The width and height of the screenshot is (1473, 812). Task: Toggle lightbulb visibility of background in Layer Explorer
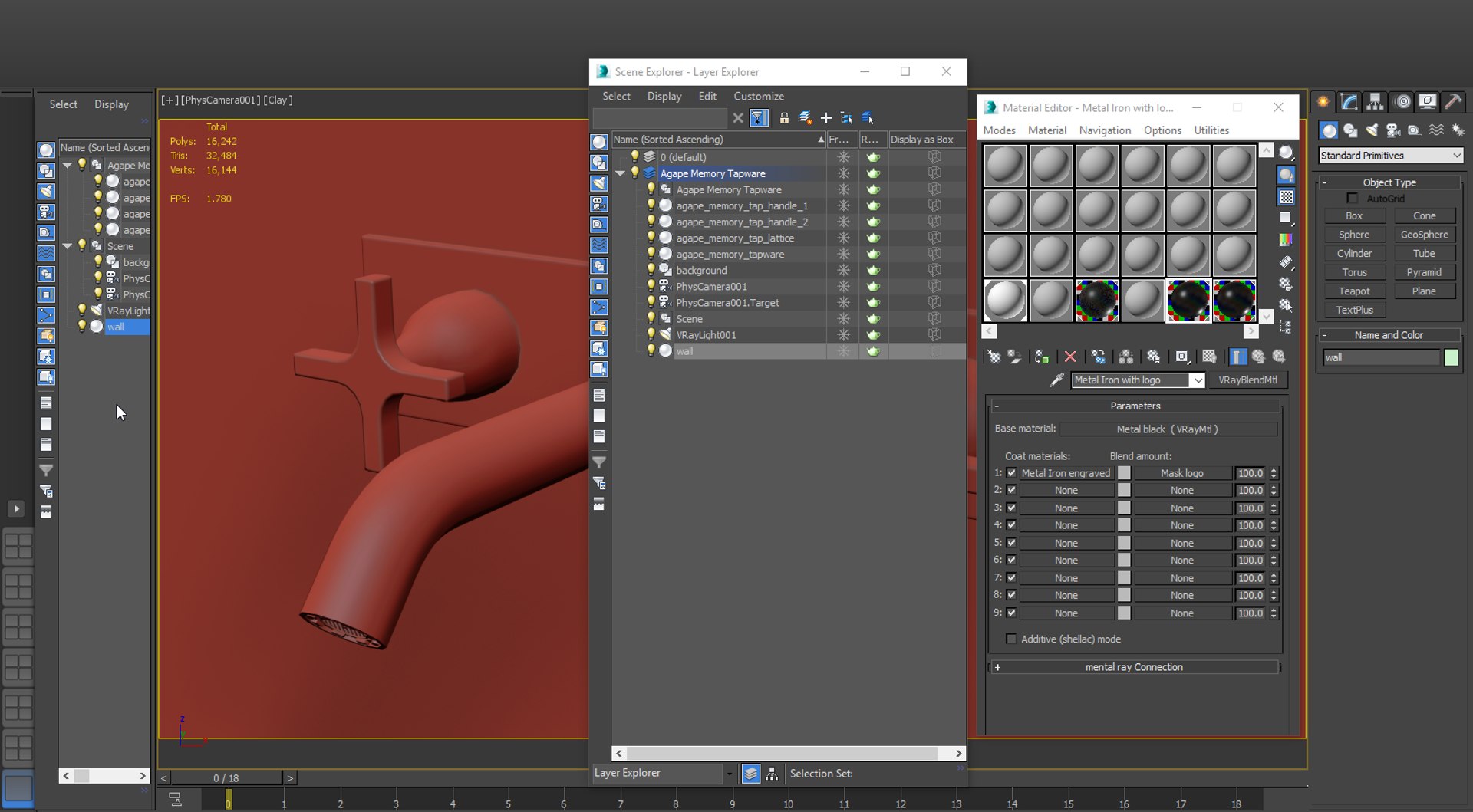pos(651,270)
